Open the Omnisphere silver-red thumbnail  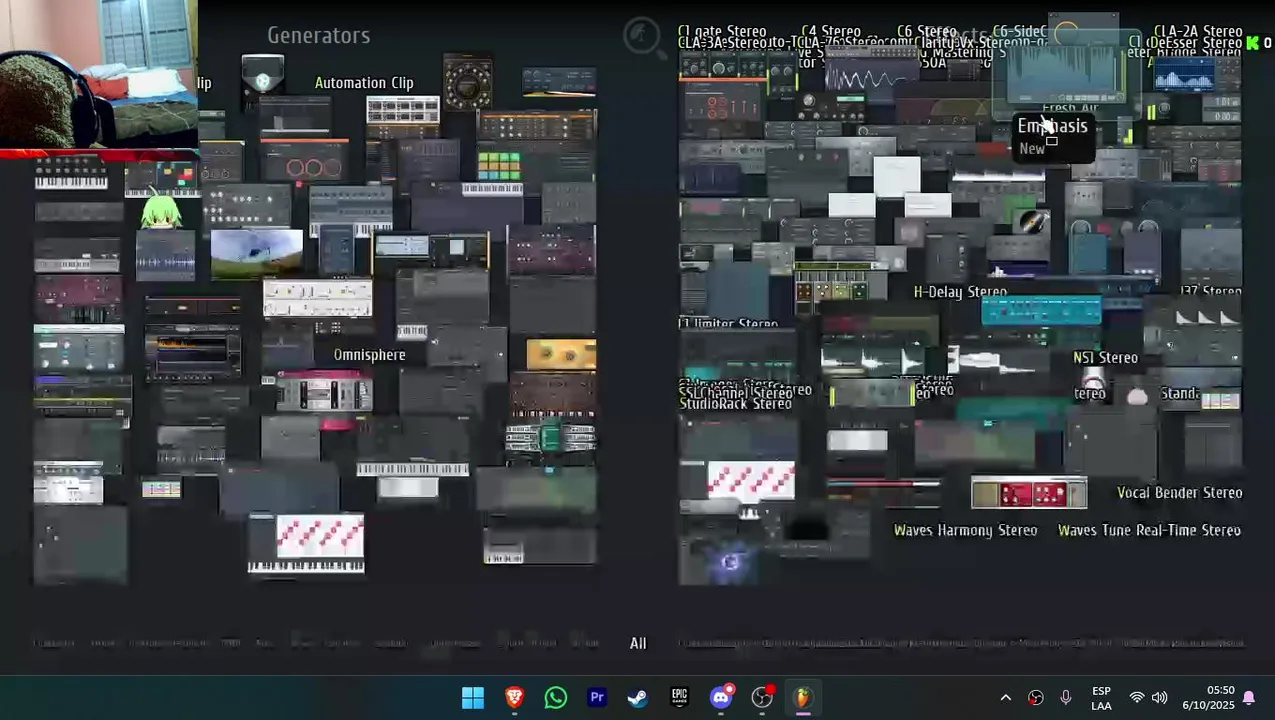click(323, 391)
